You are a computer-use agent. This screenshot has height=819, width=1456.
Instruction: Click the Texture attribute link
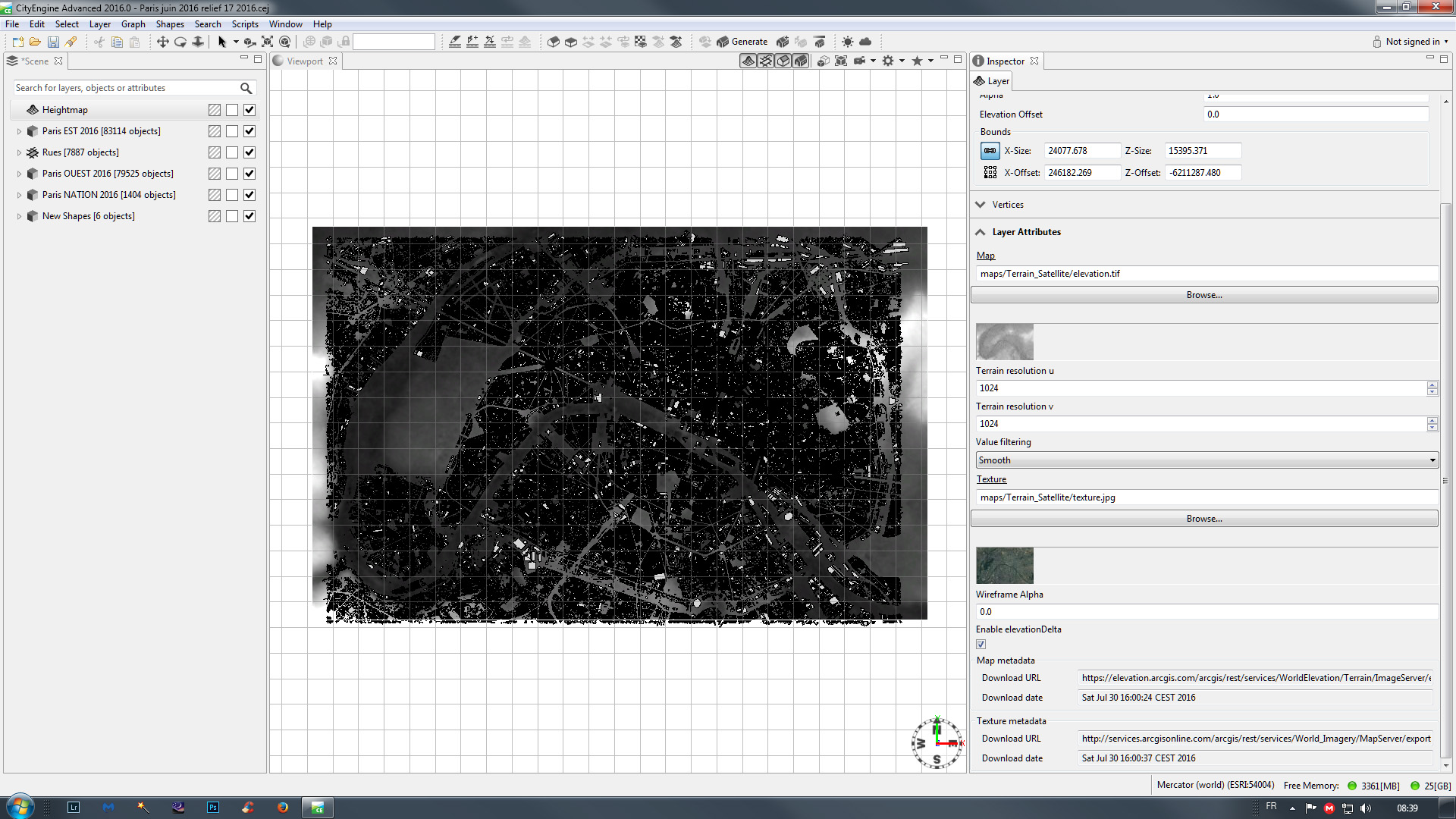click(991, 479)
